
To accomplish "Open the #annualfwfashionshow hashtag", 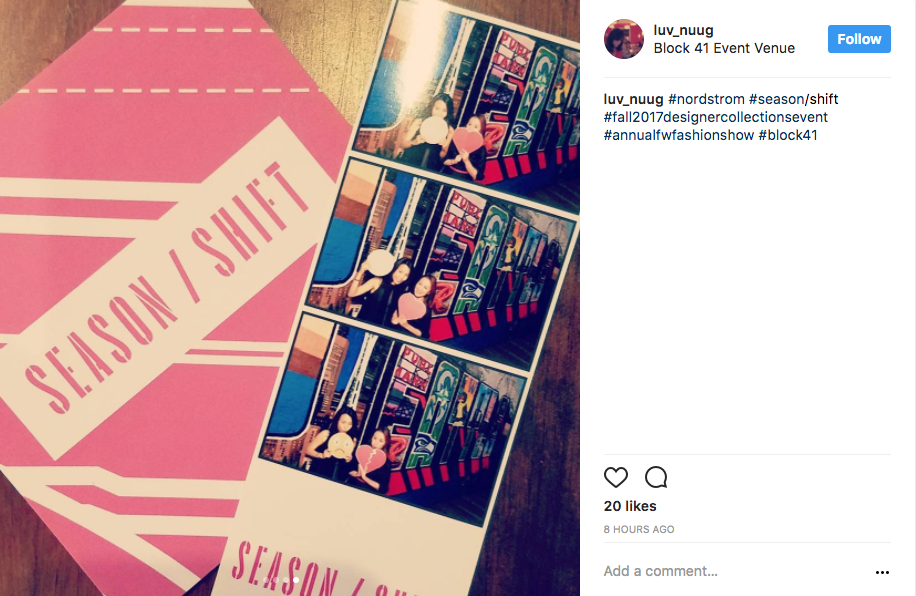I will [679, 136].
